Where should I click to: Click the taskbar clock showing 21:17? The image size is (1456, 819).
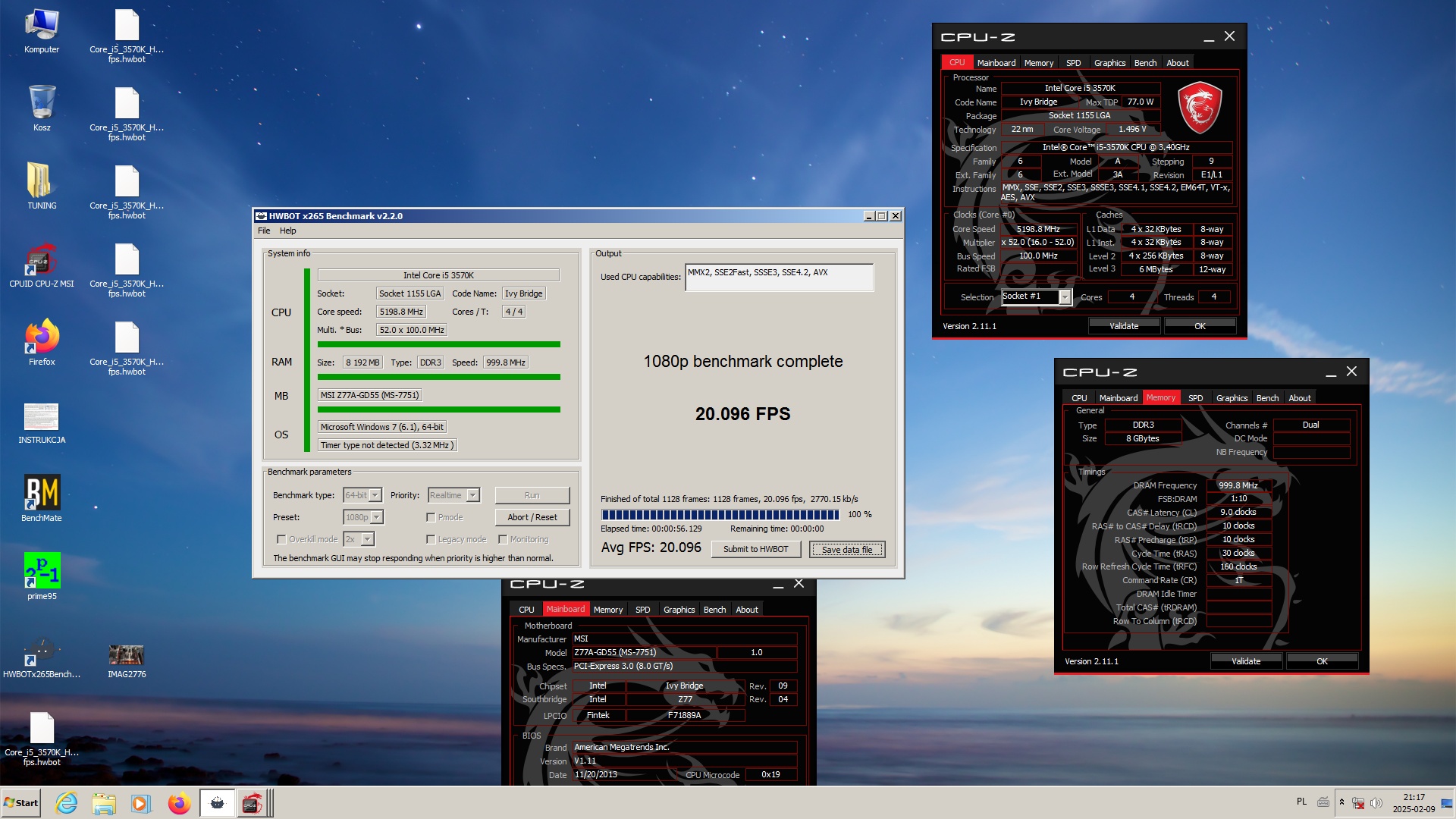[1414, 803]
